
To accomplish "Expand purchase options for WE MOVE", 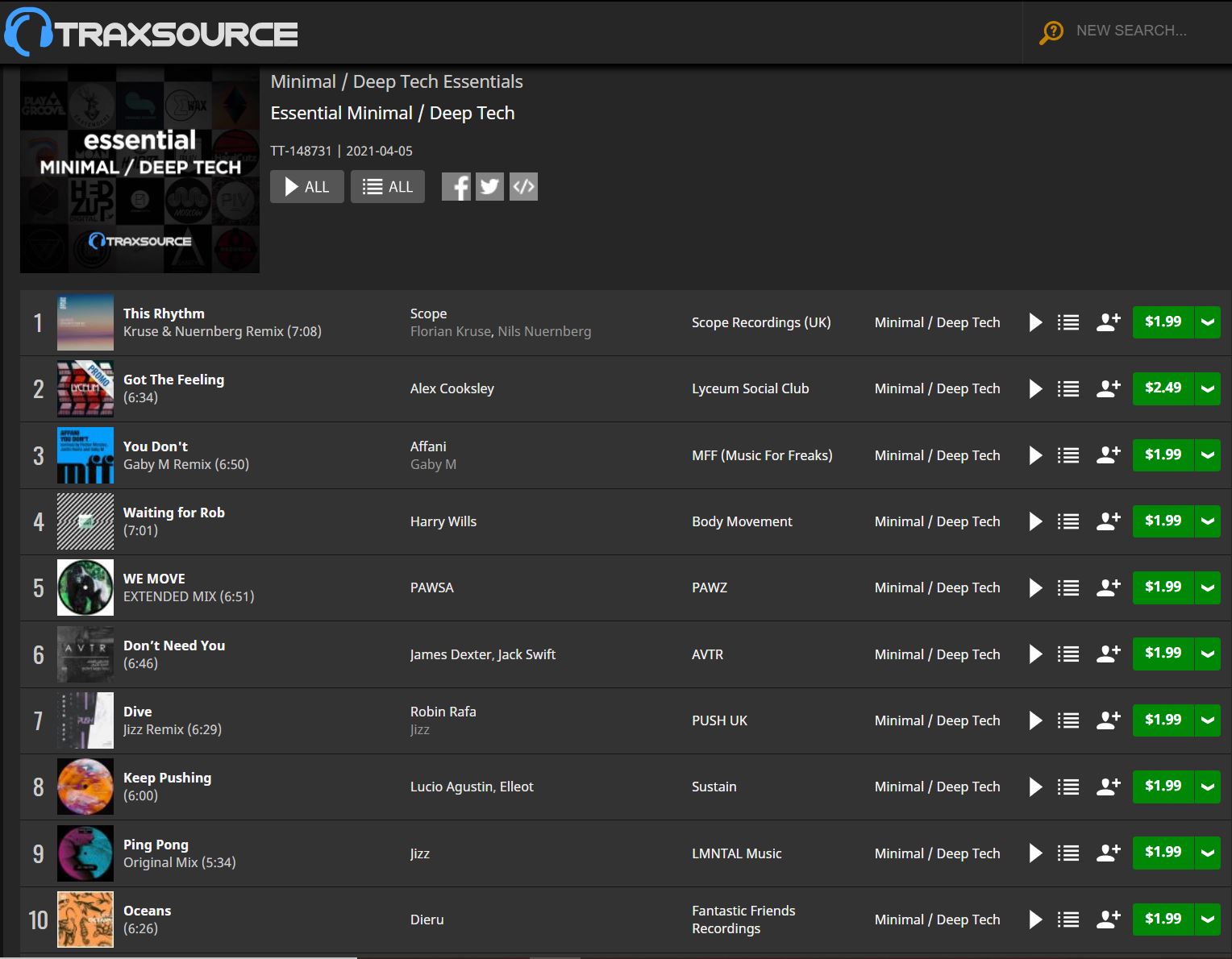I will click(x=1207, y=587).
